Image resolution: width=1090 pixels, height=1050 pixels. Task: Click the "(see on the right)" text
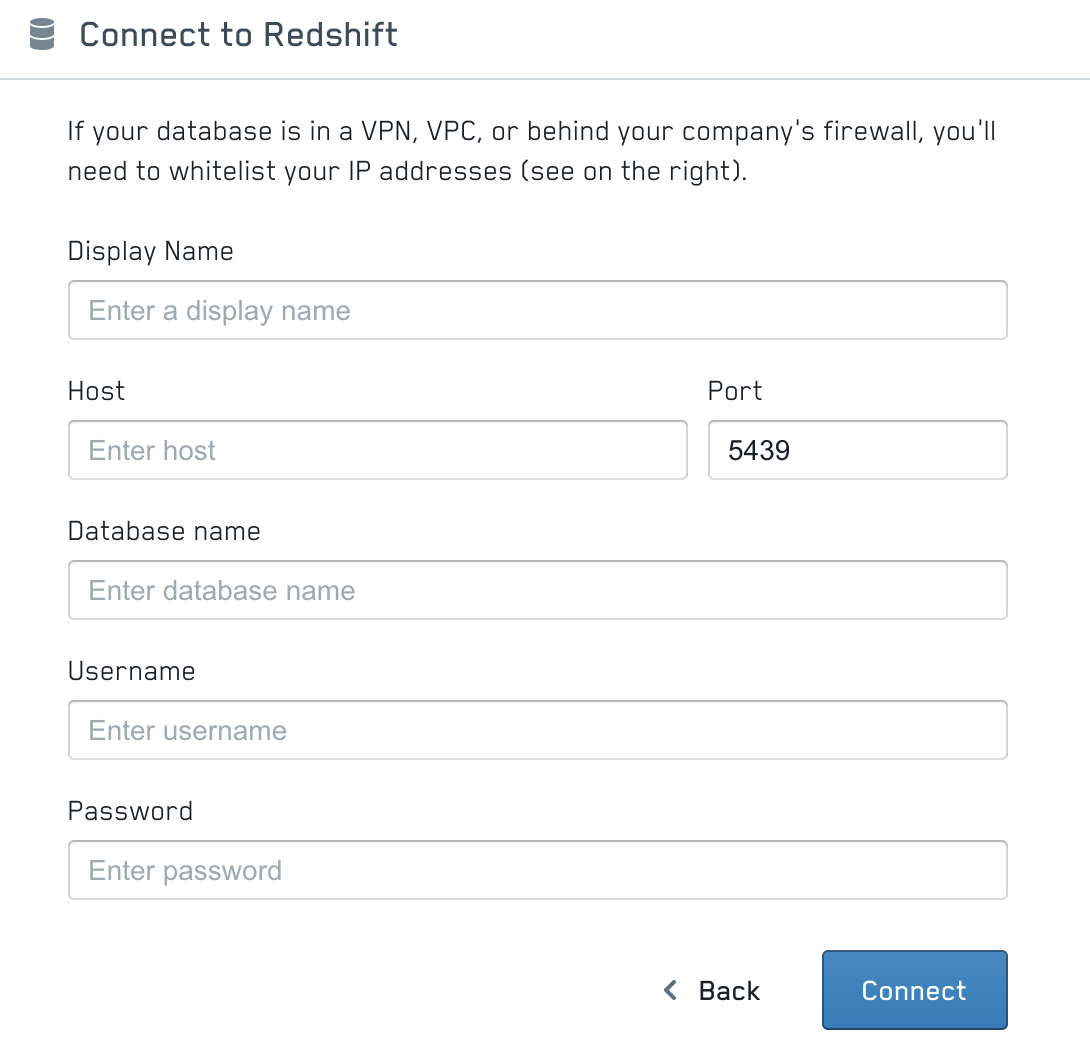(632, 171)
